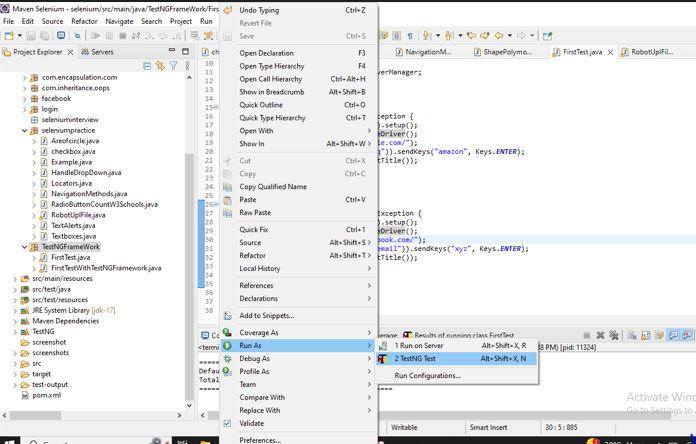Toggle the Validate checkbox in context menu
Screen dimensions: 696x444
tap(227, 423)
